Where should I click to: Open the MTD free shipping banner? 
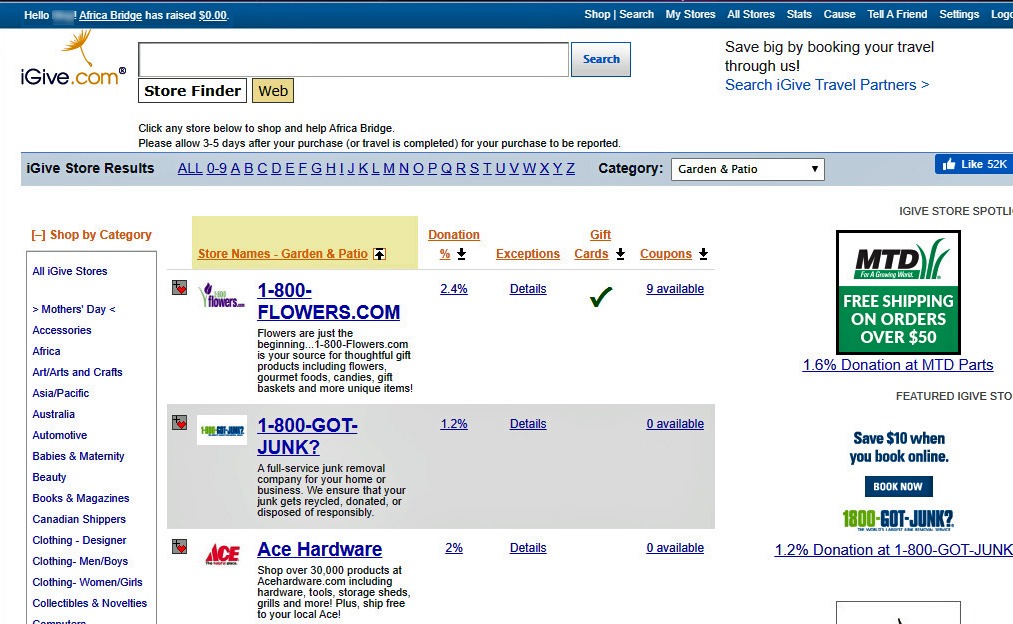click(x=898, y=292)
